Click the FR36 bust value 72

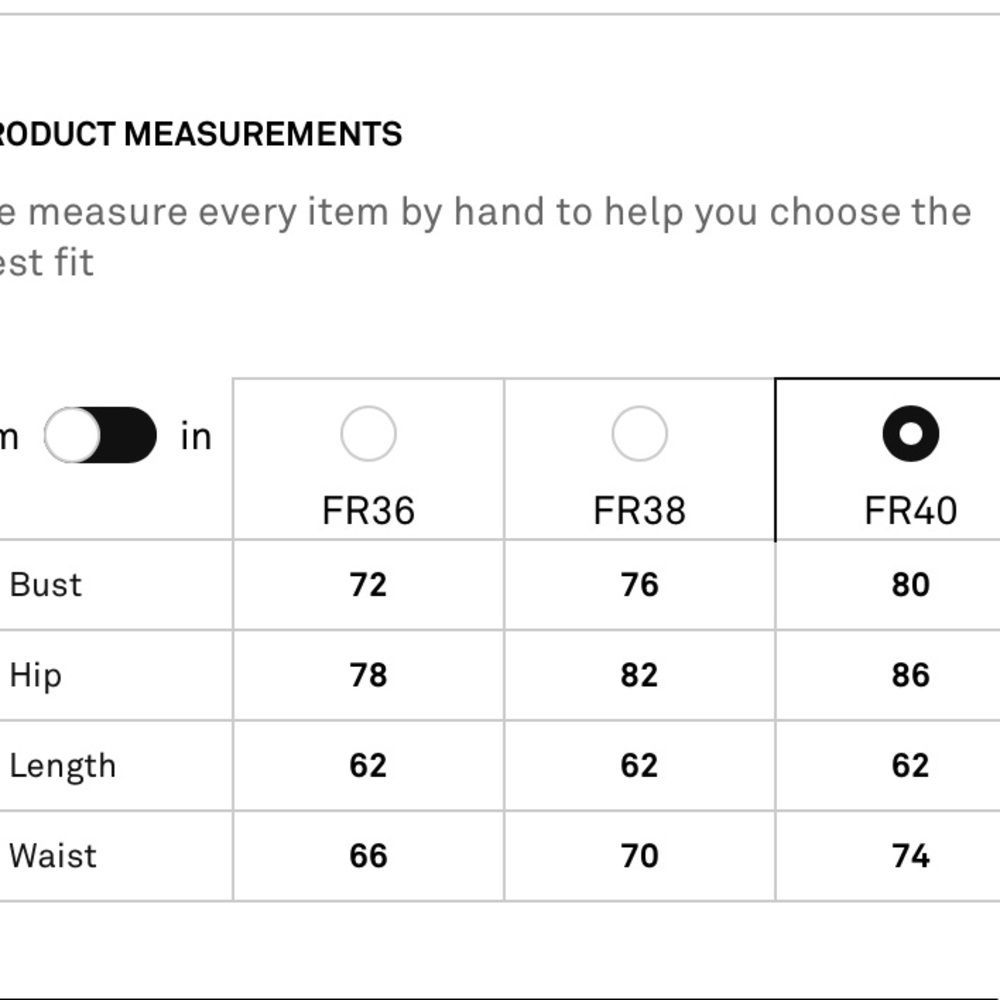pyautogui.click(x=368, y=585)
